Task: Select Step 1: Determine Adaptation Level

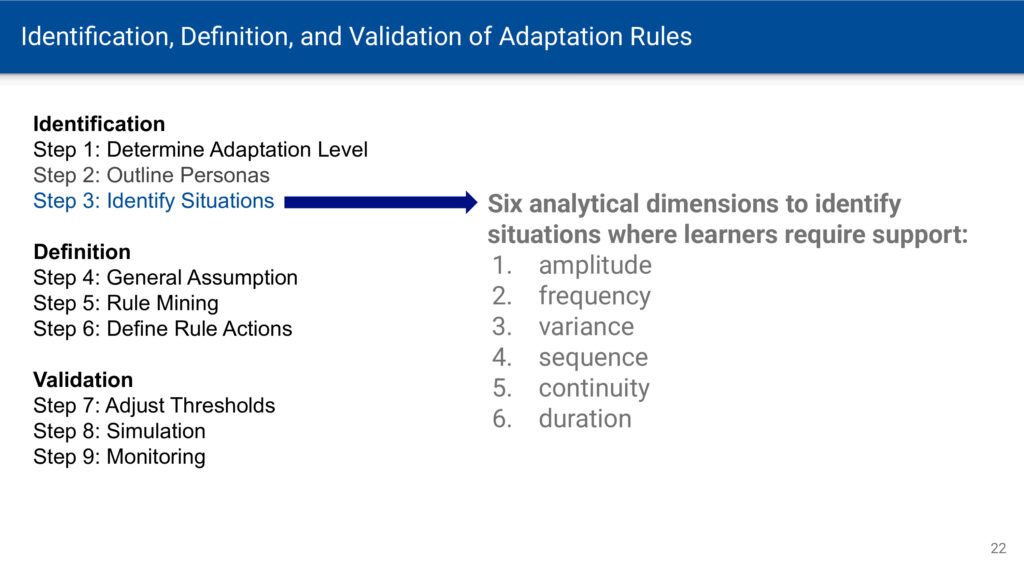Action: coord(200,150)
